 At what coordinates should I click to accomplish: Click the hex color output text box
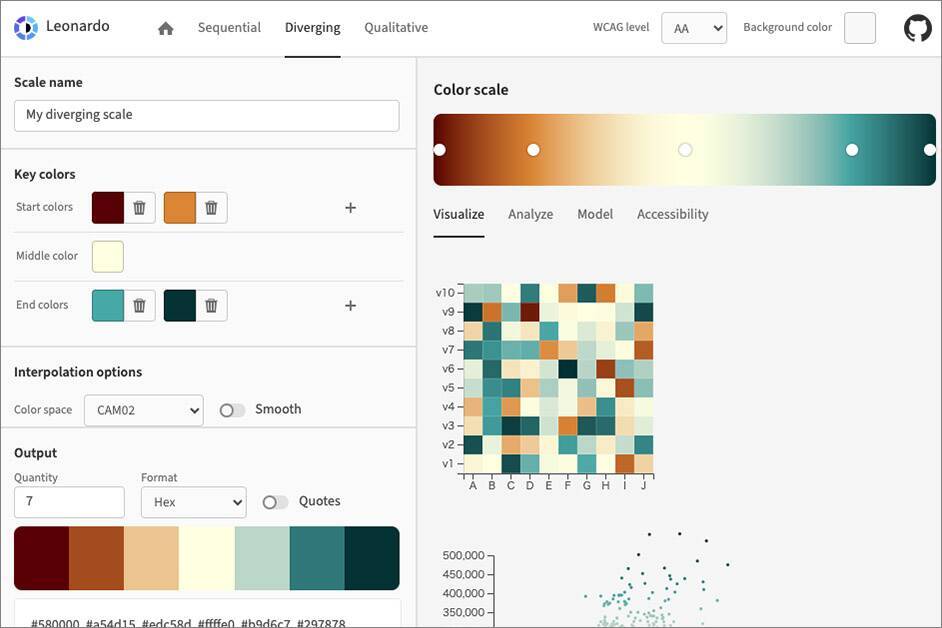[207, 614]
